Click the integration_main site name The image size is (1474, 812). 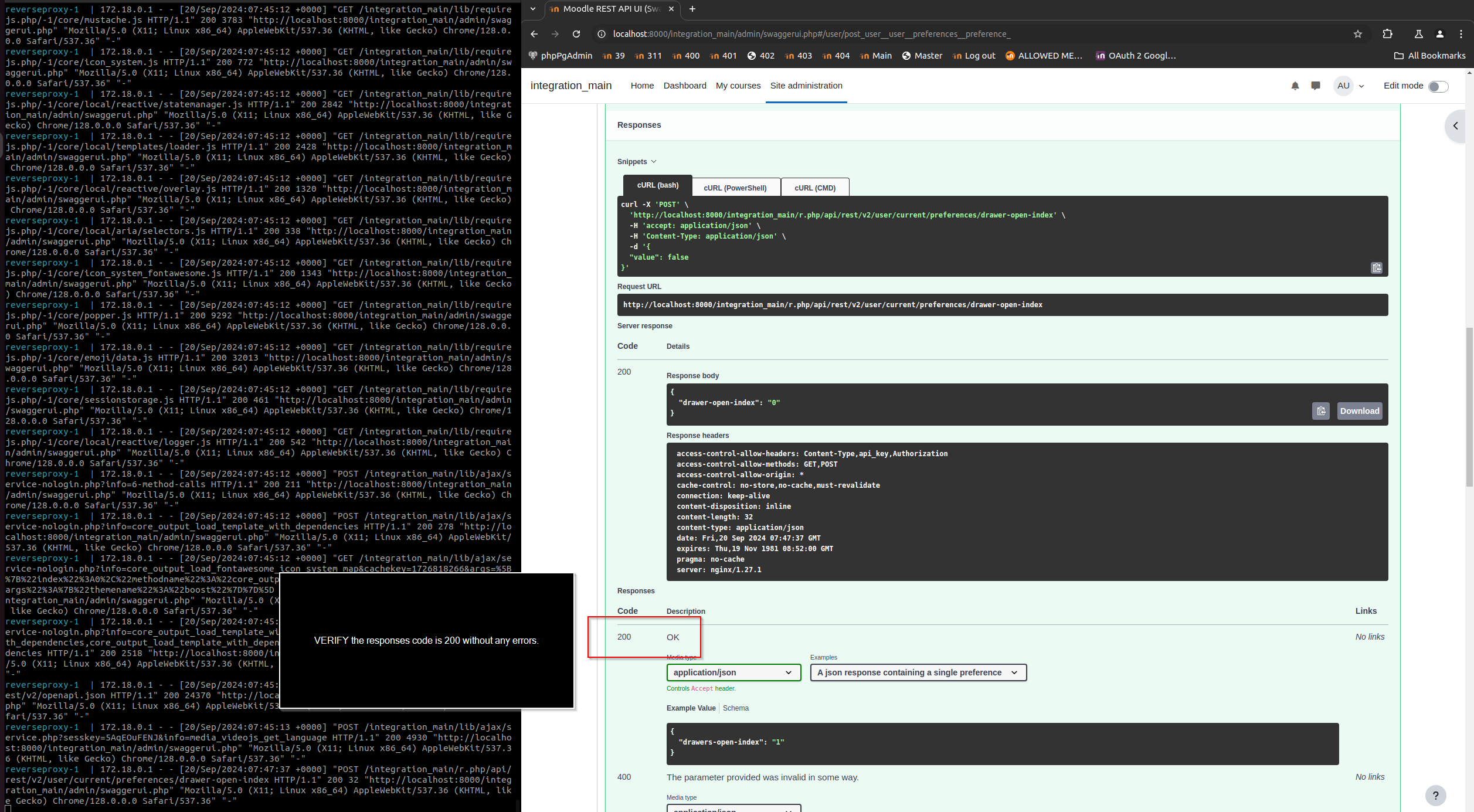tap(571, 86)
